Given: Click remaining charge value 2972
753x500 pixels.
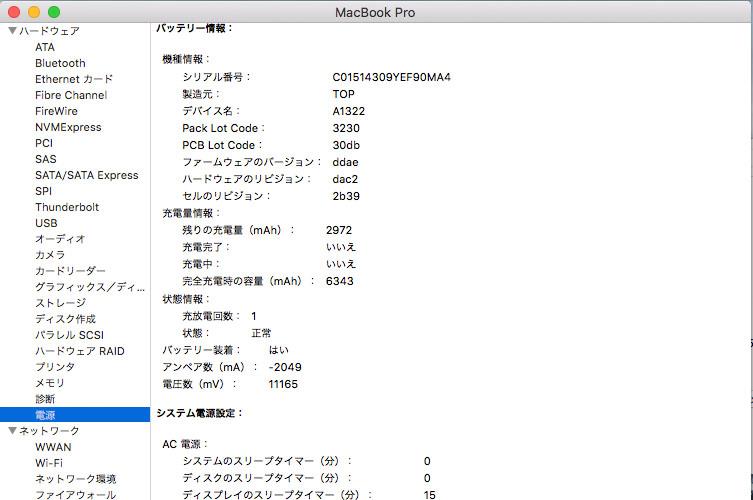Looking at the screenshot, I should (x=339, y=230).
